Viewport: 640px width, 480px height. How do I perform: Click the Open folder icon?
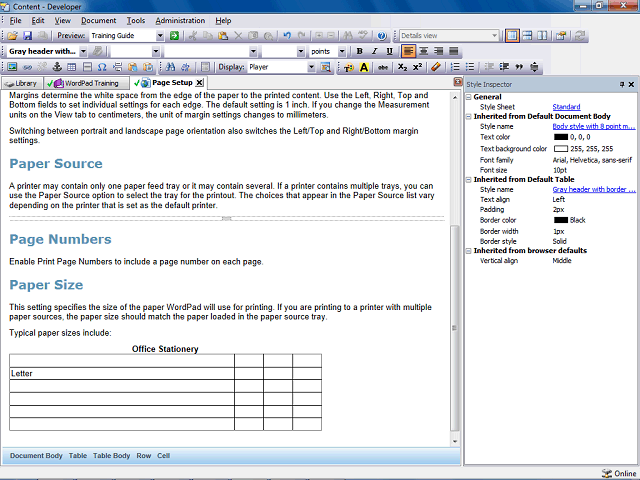click(12, 36)
